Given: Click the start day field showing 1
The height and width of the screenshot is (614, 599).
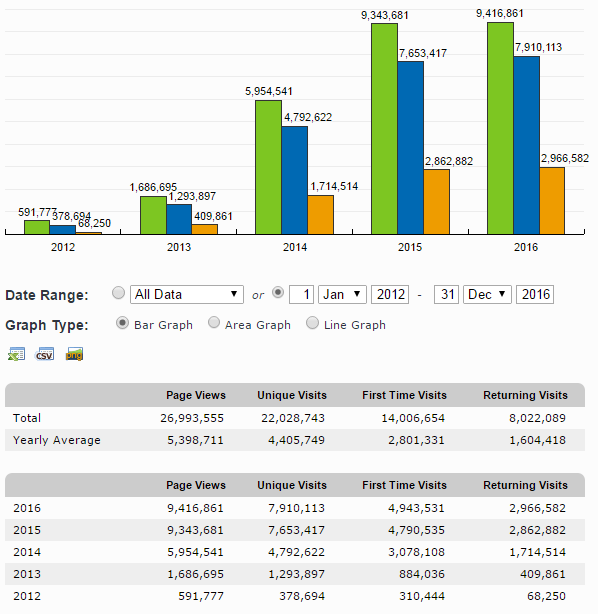Looking at the screenshot, I should (x=301, y=294).
